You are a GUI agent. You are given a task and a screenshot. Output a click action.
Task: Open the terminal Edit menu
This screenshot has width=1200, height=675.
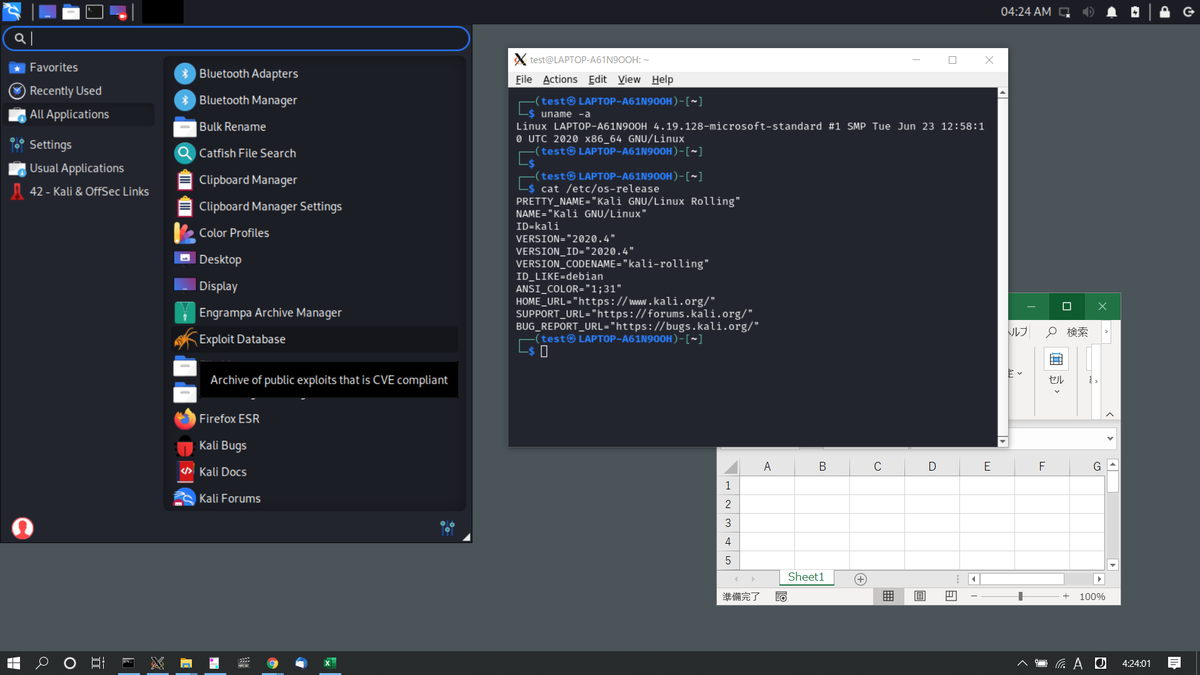[597, 79]
